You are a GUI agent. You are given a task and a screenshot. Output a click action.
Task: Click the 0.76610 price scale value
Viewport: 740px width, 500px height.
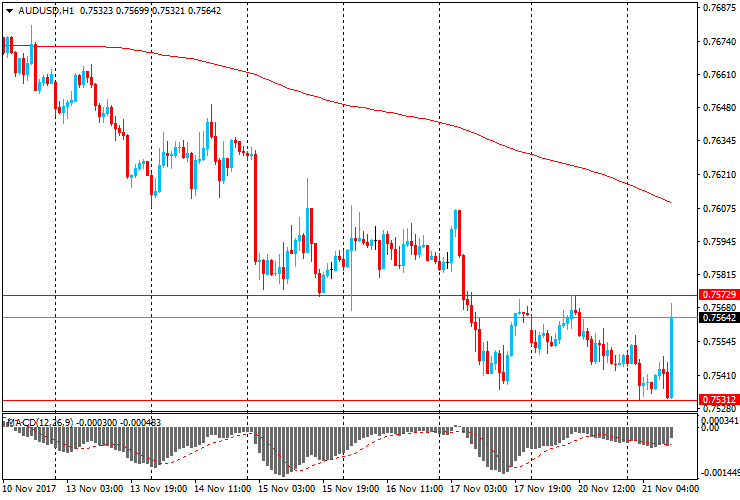(719, 75)
